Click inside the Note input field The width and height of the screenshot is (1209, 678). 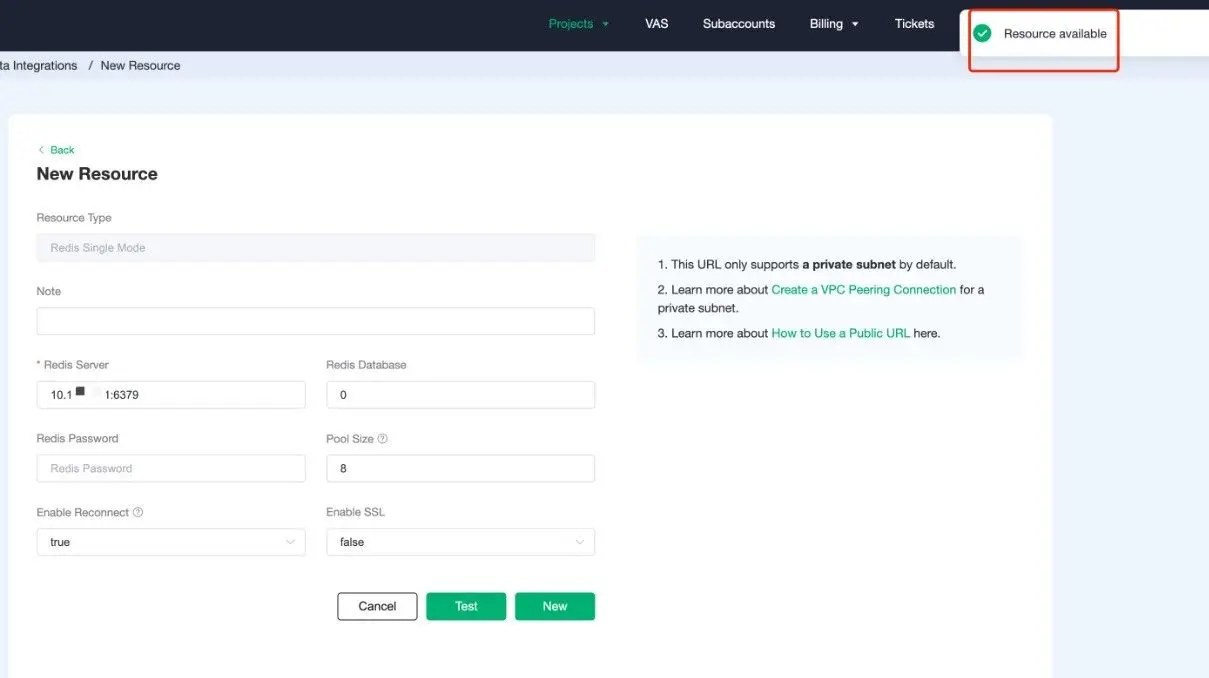pos(315,320)
